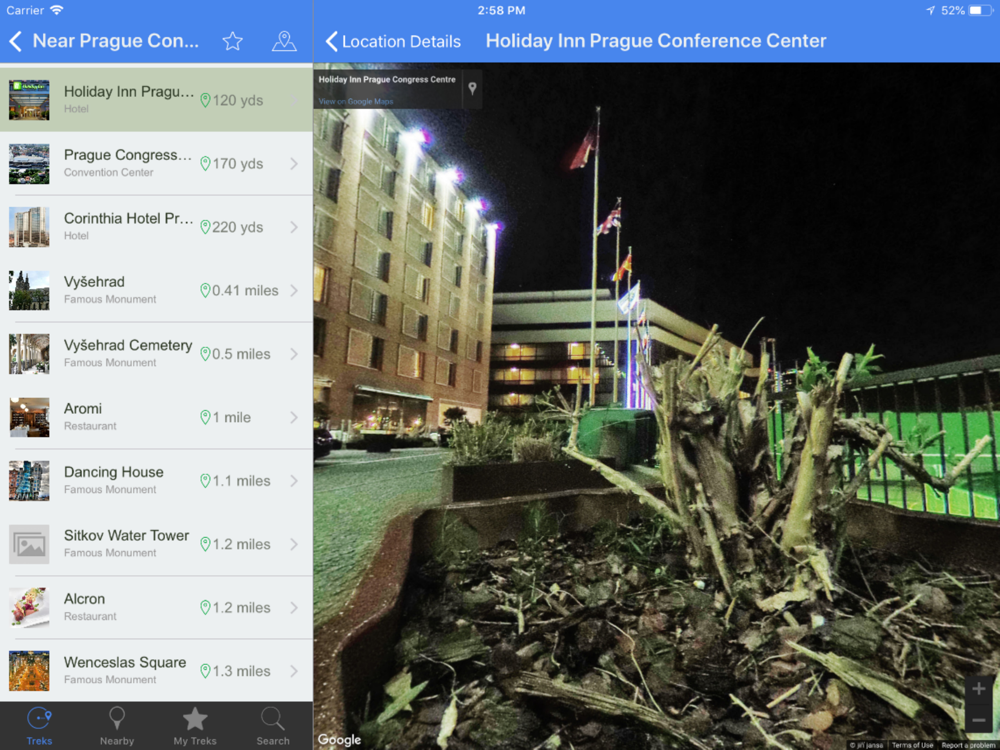Viewport: 1000px width, 750px height.
Task: Open the Vyšehrad Cemetery row chevron
Action: [x=294, y=354]
